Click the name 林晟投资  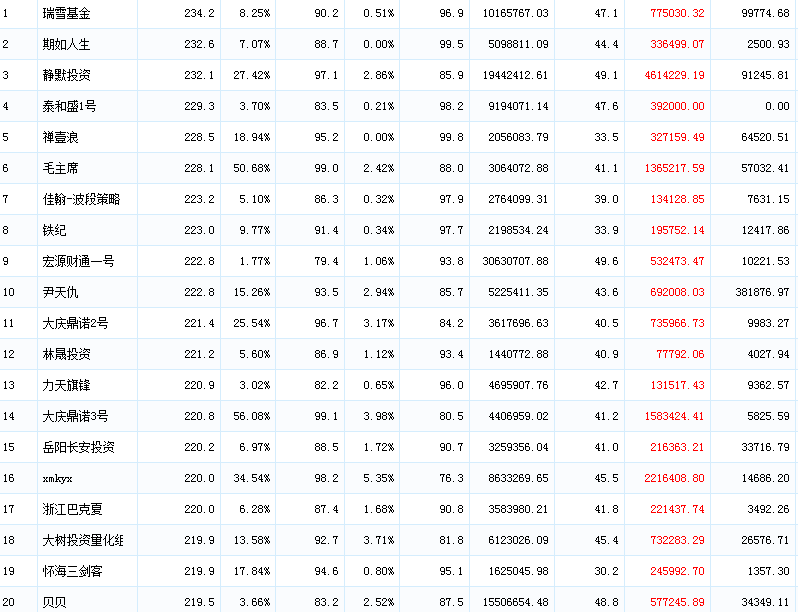[66, 355]
